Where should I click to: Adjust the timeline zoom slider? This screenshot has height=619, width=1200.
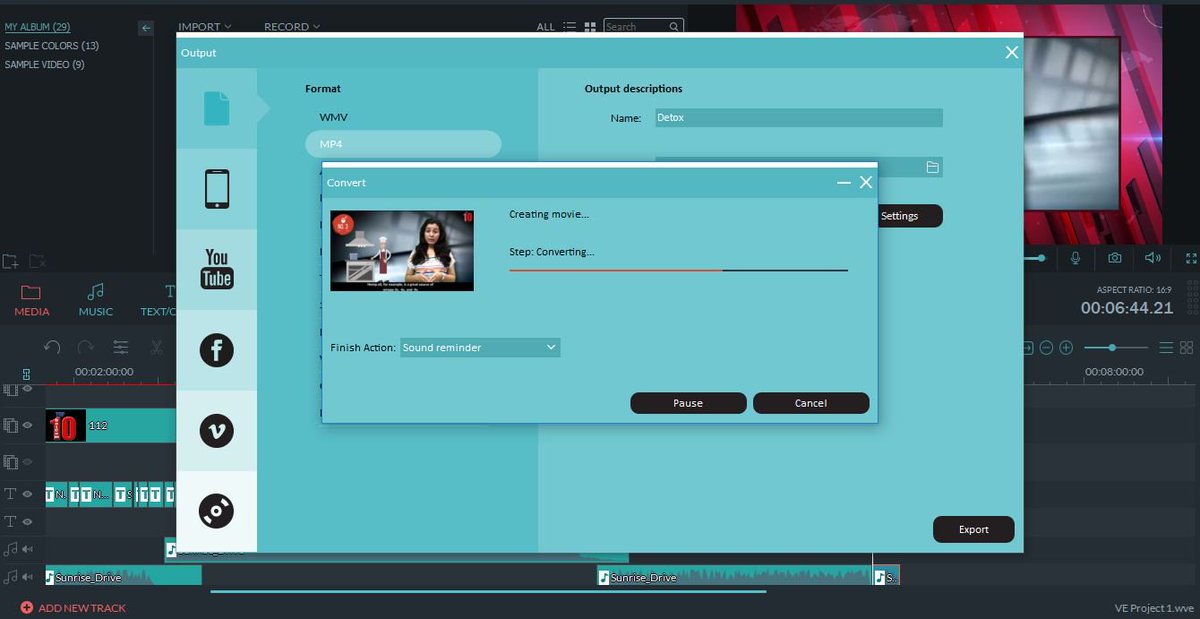[1114, 347]
